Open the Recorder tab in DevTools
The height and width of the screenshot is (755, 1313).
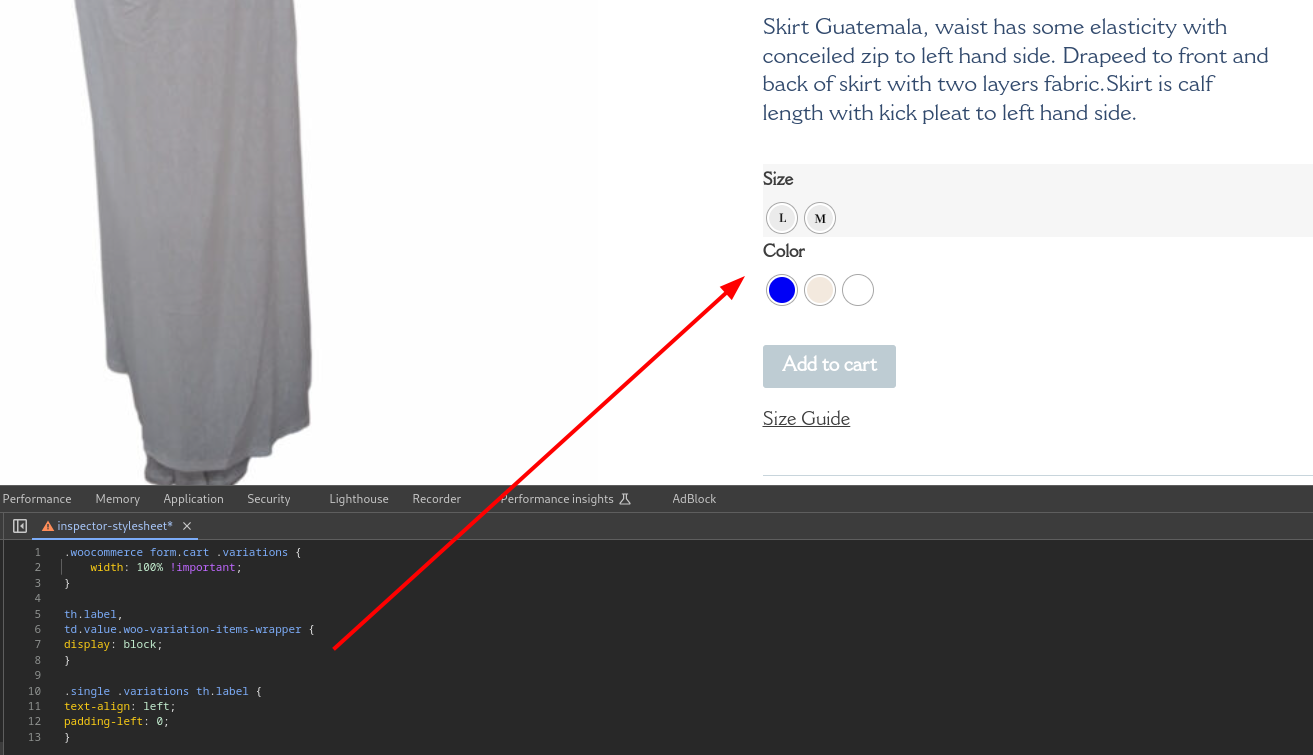pyautogui.click(x=437, y=499)
